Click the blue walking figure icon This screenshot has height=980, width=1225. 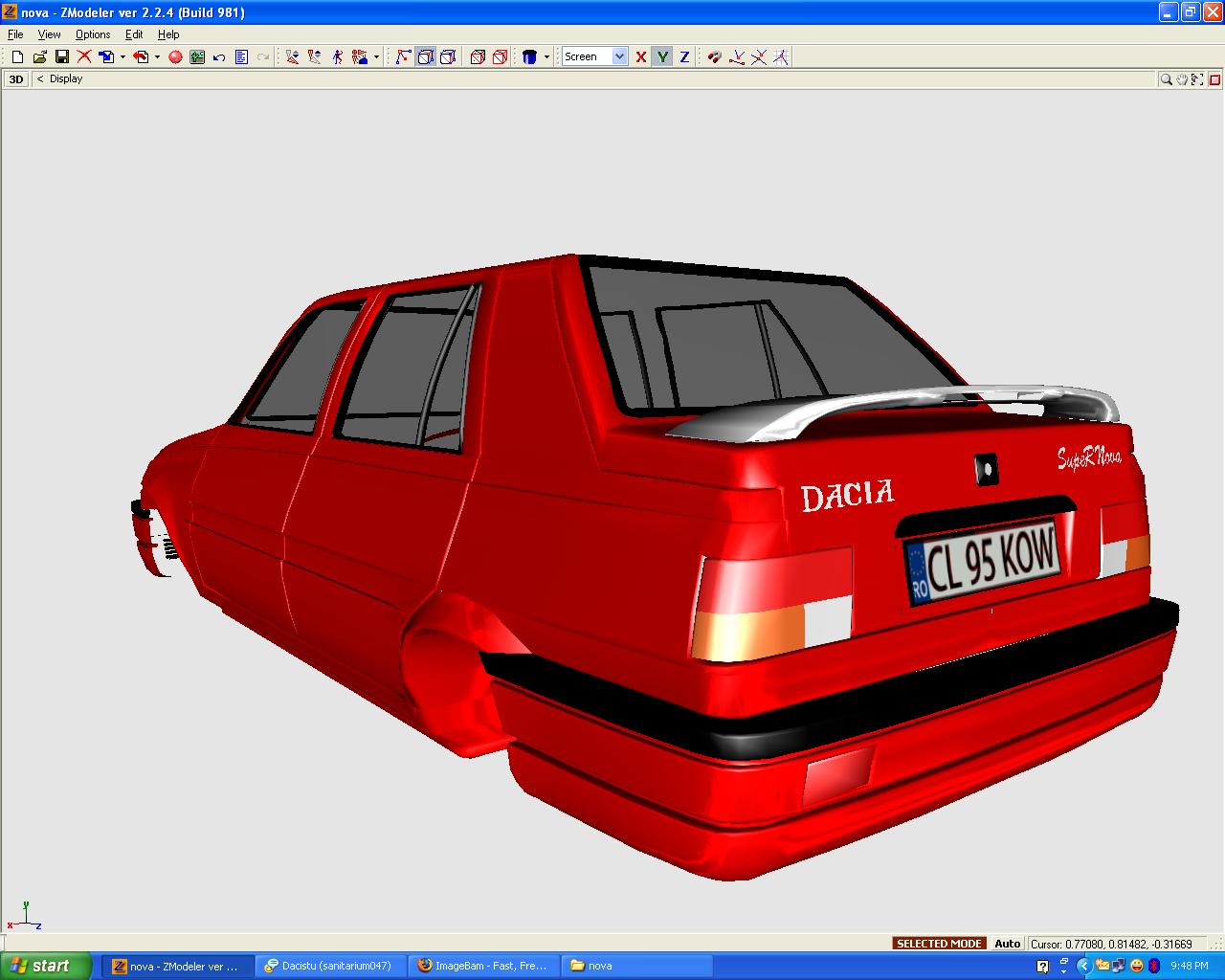point(337,57)
